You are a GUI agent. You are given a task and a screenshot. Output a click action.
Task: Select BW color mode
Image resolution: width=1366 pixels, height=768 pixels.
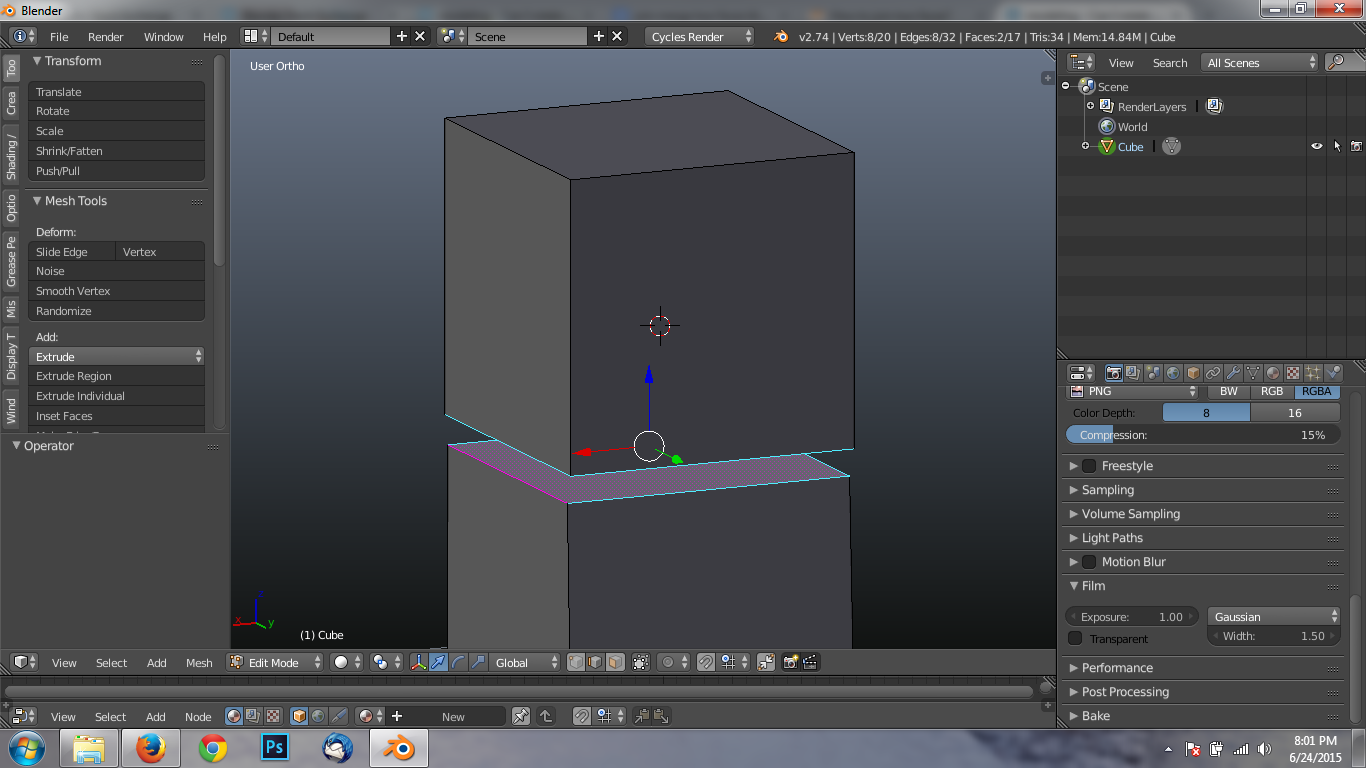pyautogui.click(x=1229, y=391)
